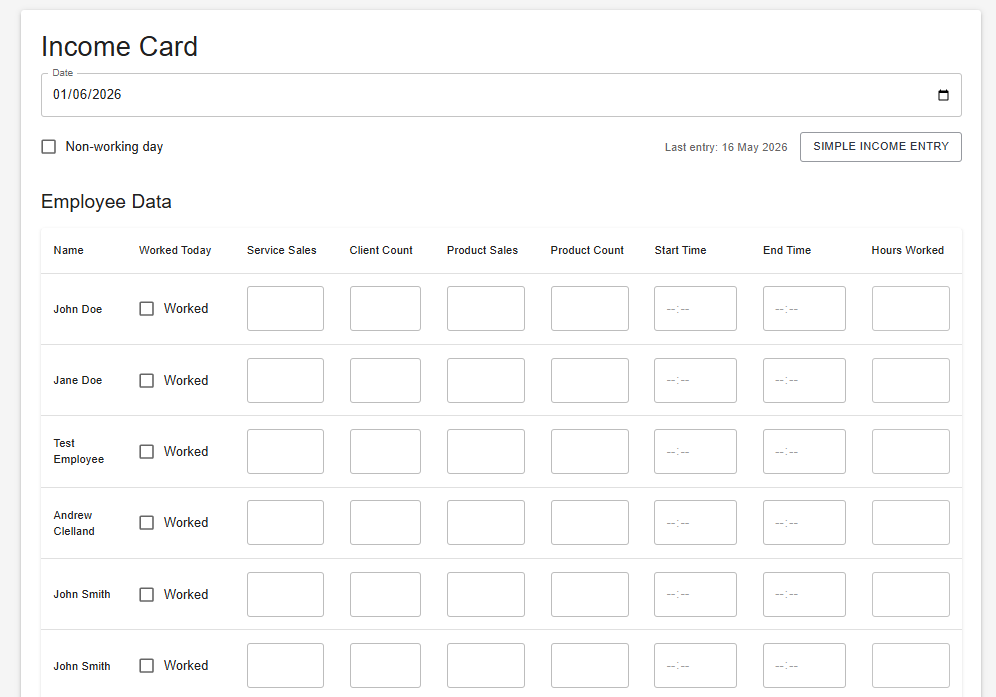Check Worked for Test Employee
The image size is (996, 697).
pyautogui.click(x=147, y=452)
